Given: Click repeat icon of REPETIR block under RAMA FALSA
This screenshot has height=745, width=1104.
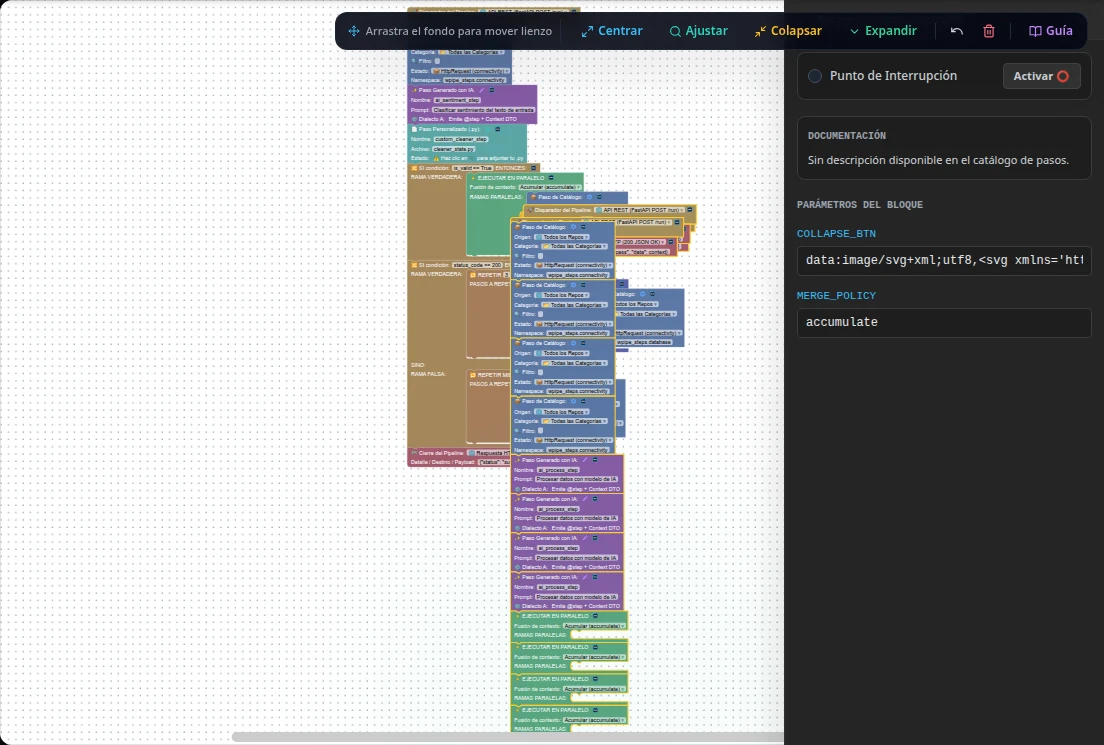Looking at the screenshot, I should 472,375.
